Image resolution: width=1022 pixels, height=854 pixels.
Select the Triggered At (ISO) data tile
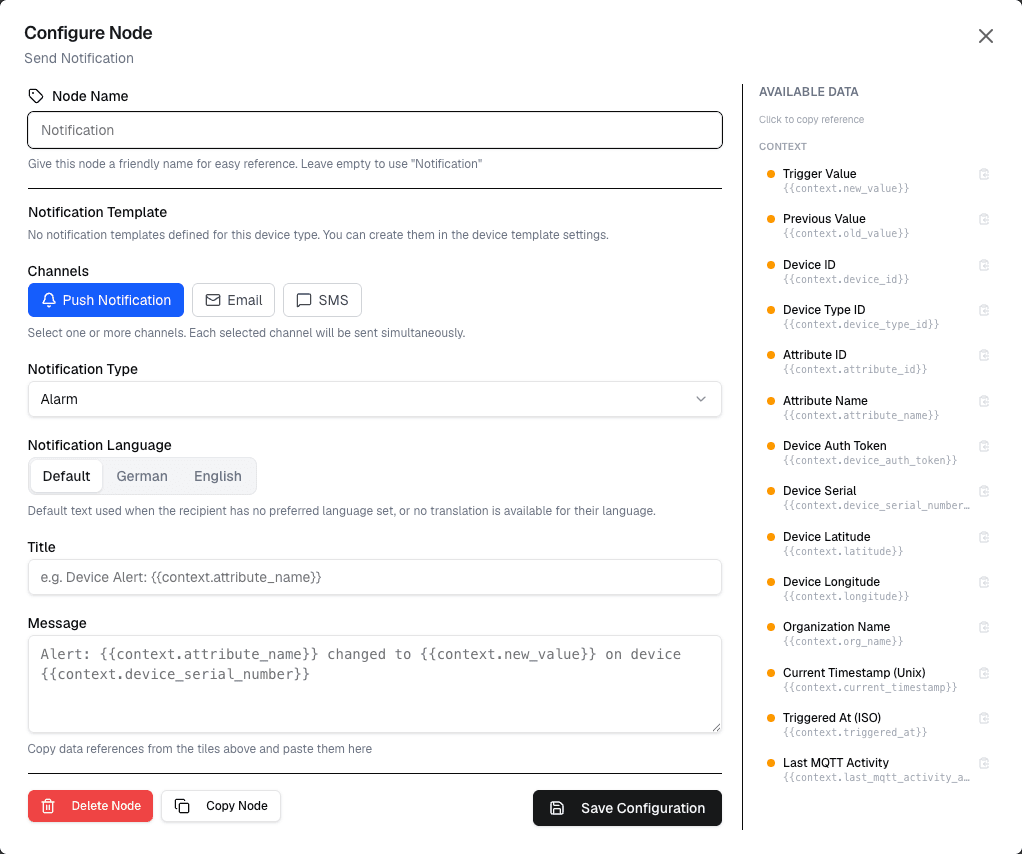pyautogui.click(x=877, y=724)
